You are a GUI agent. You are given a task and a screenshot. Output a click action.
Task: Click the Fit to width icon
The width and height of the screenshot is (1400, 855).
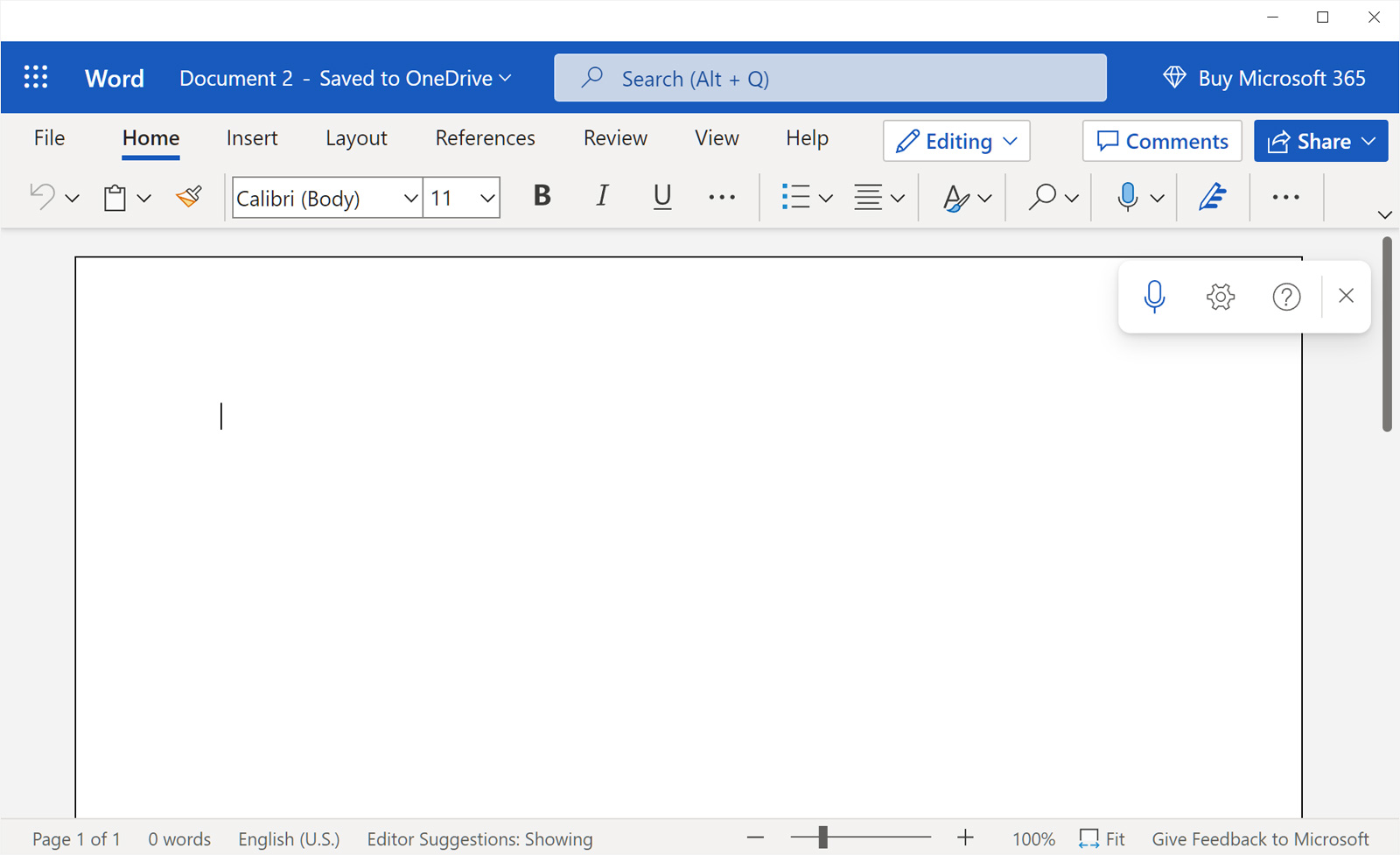[x=1088, y=839]
